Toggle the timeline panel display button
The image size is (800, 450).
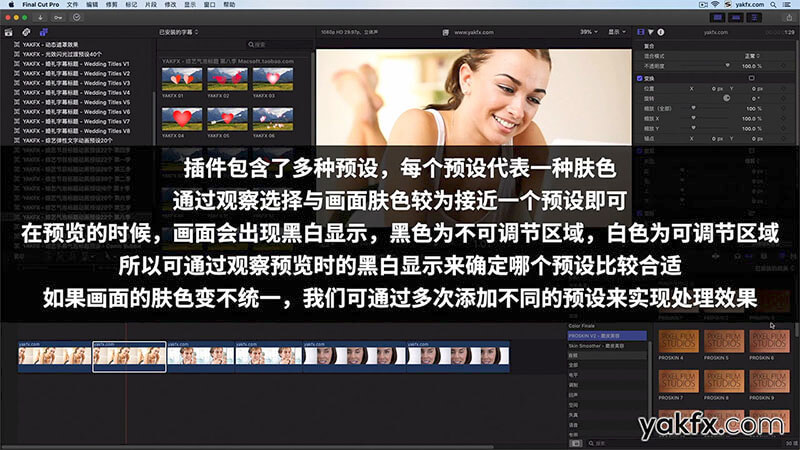tap(739, 18)
